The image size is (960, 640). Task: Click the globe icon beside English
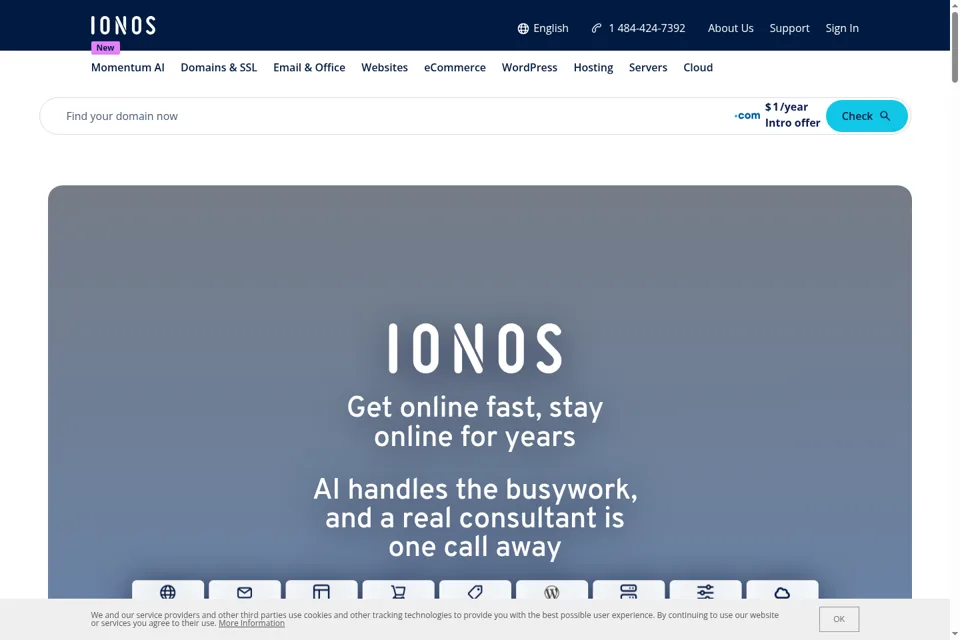click(x=523, y=29)
